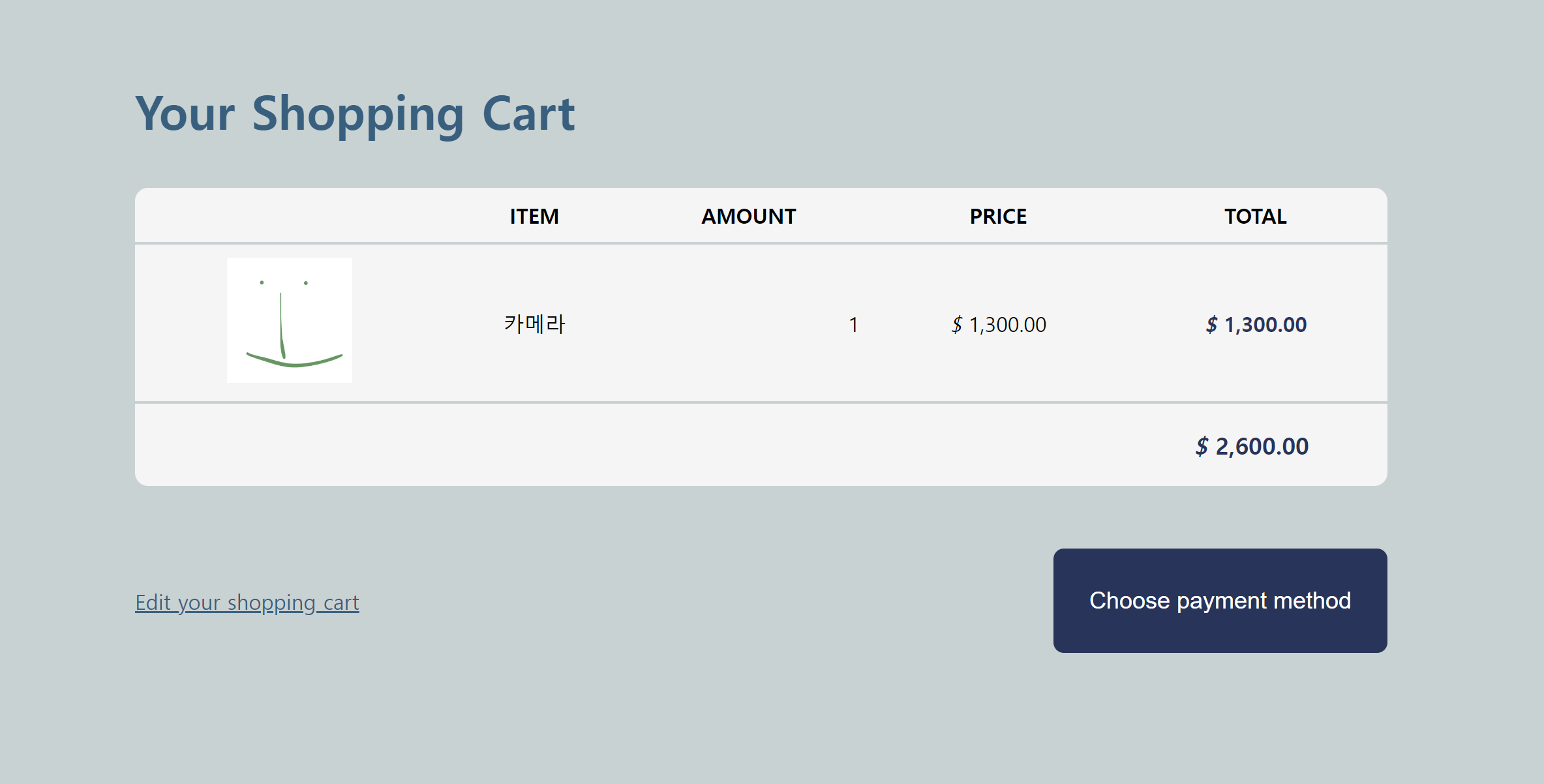Click the green smiley product thumbnail
1544x784 pixels.
(289, 320)
